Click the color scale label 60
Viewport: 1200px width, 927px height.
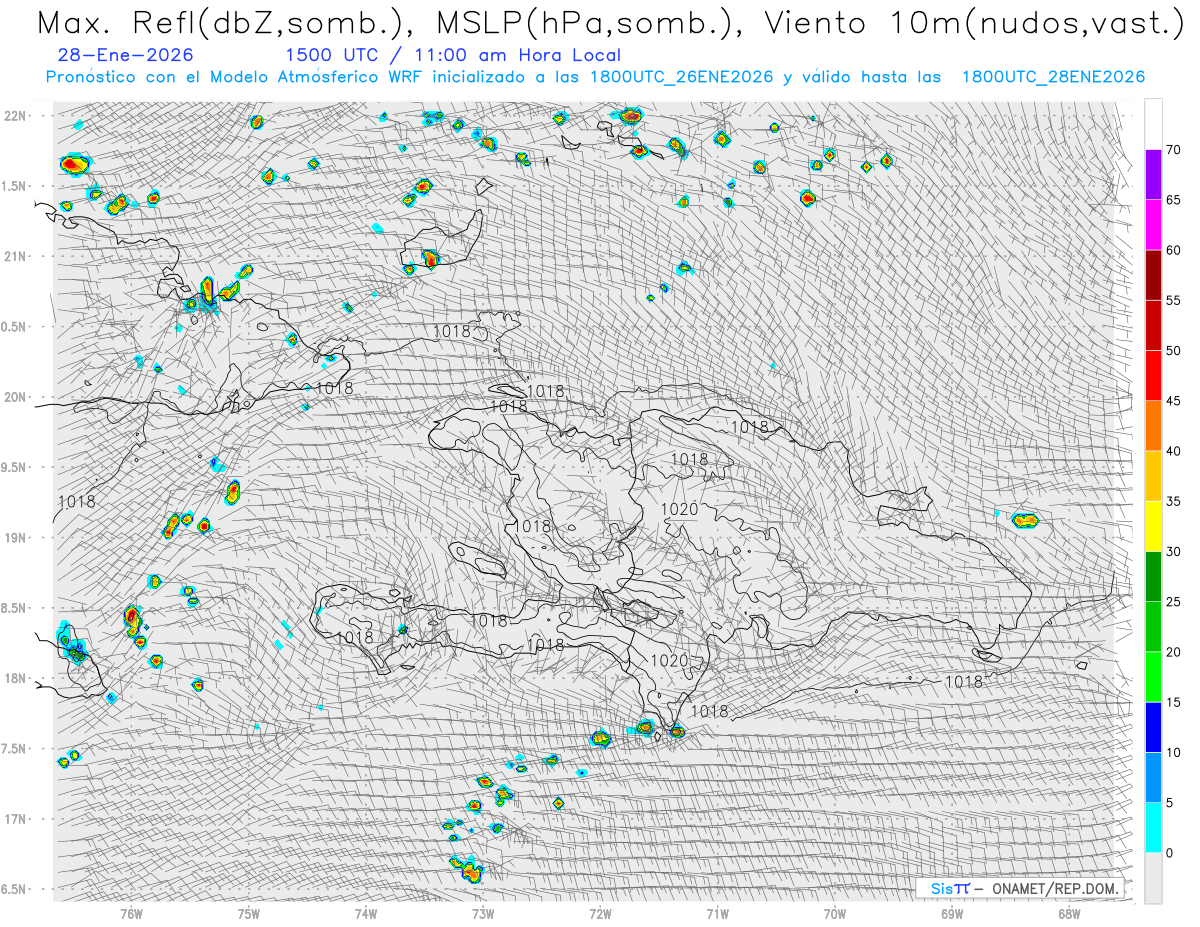[1173, 250]
